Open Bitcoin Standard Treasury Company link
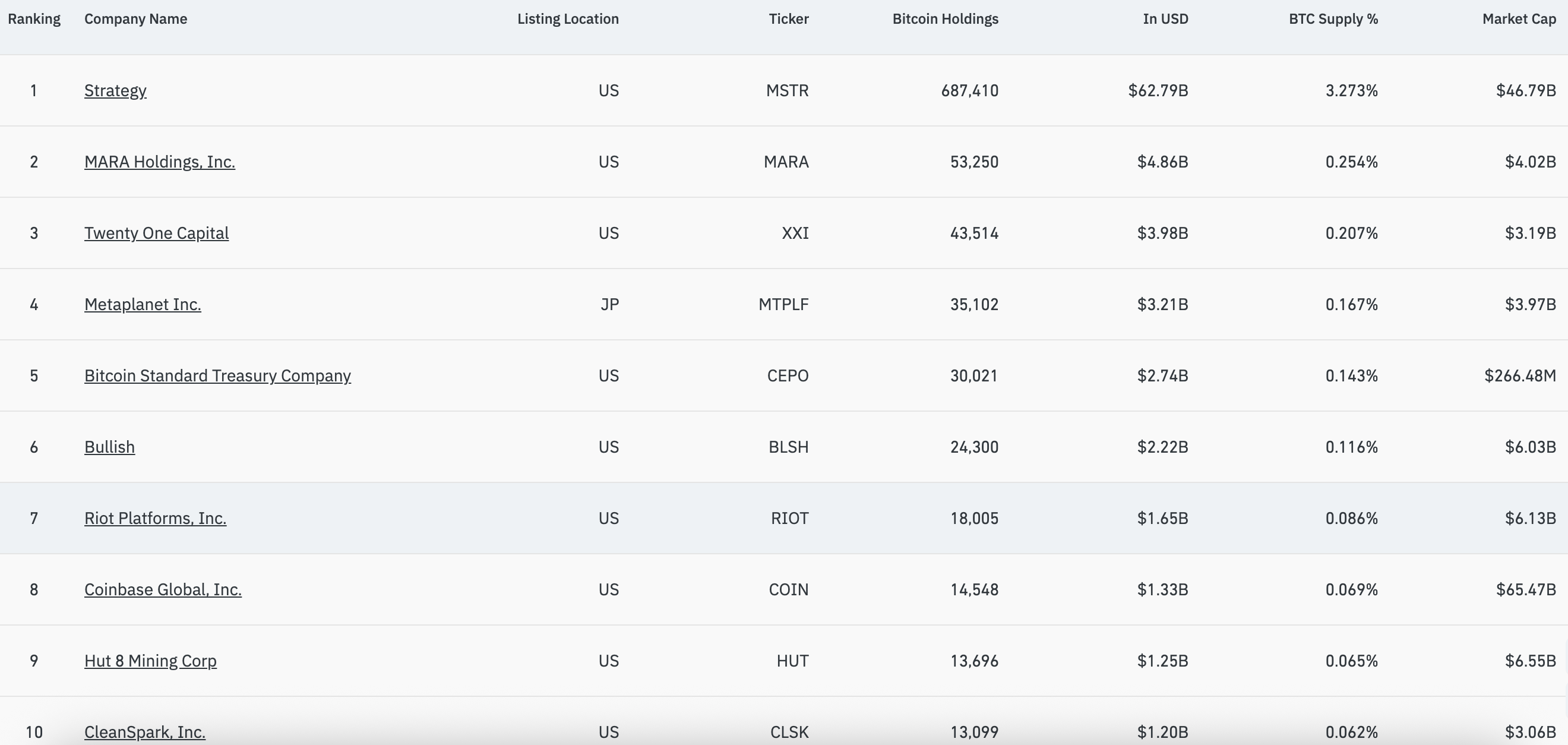 (217, 375)
